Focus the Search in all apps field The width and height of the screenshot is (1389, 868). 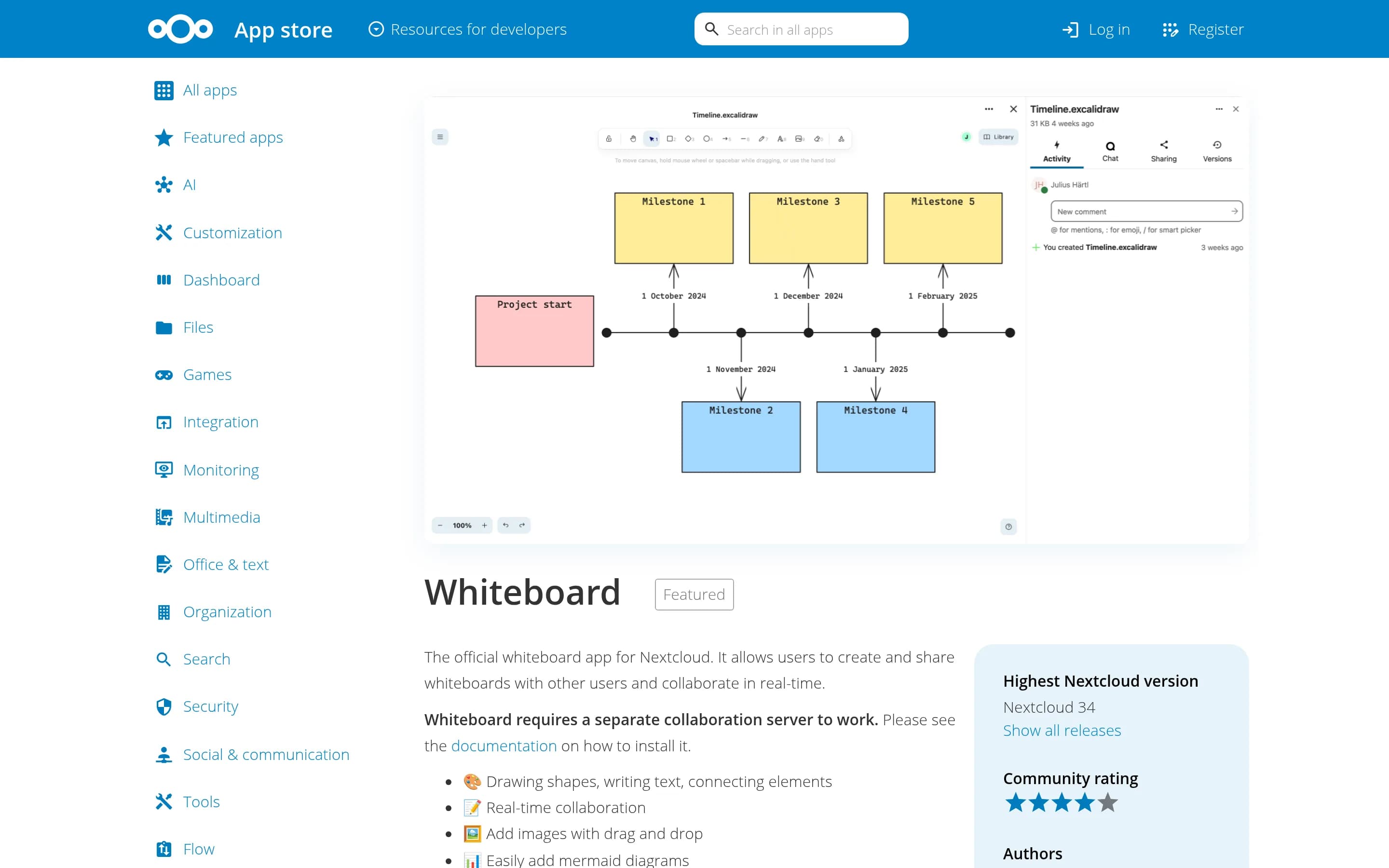(x=801, y=29)
